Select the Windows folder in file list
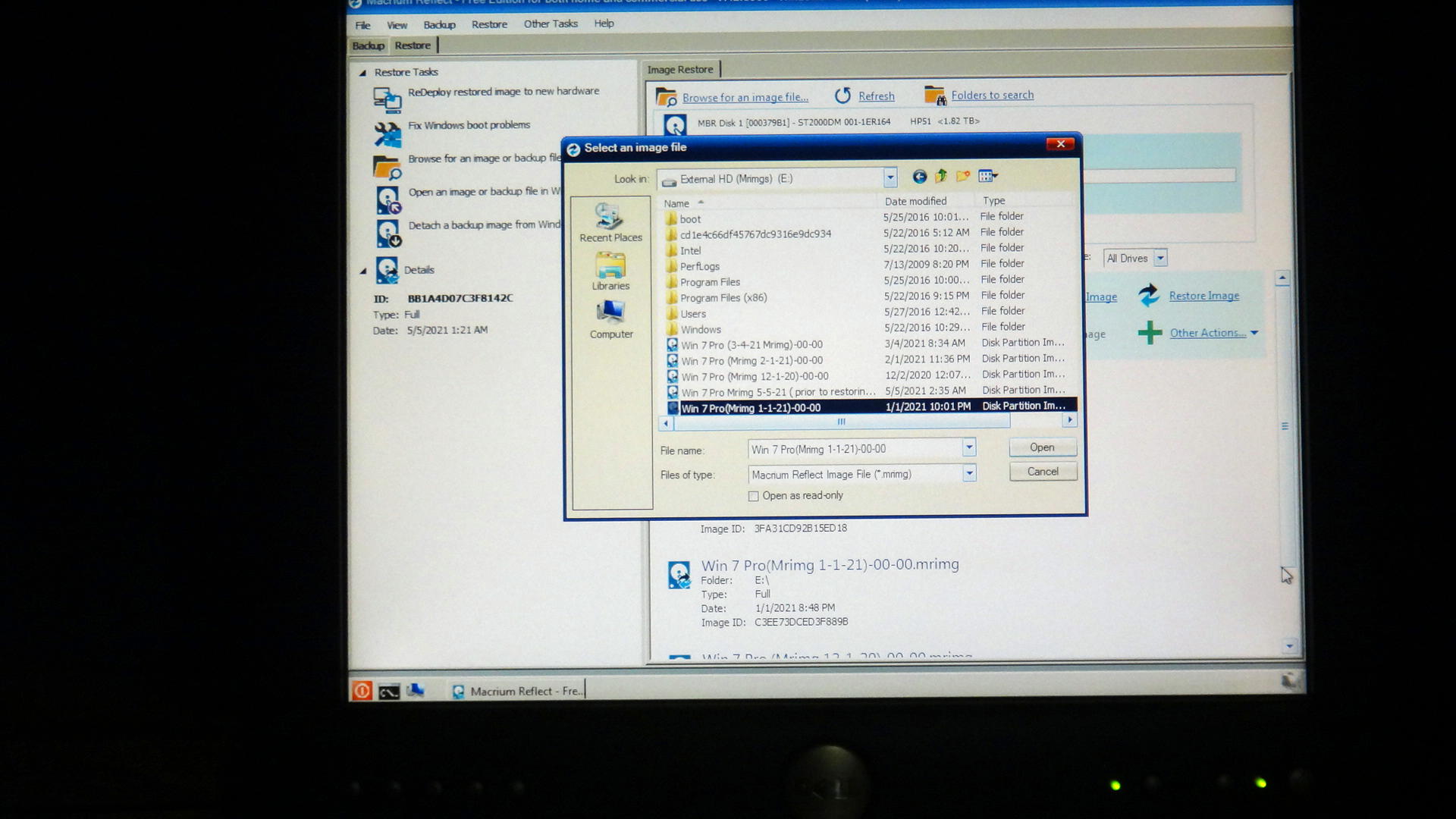Image resolution: width=1456 pixels, height=819 pixels. click(x=700, y=330)
